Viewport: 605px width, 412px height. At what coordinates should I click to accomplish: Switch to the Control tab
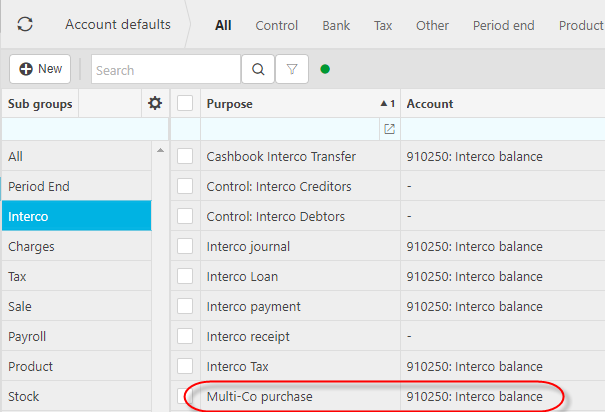click(x=277, y=25)
